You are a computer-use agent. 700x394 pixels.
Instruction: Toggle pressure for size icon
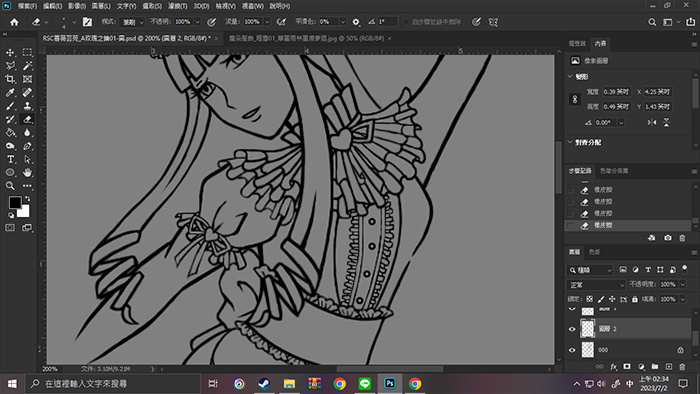point(476,22)
